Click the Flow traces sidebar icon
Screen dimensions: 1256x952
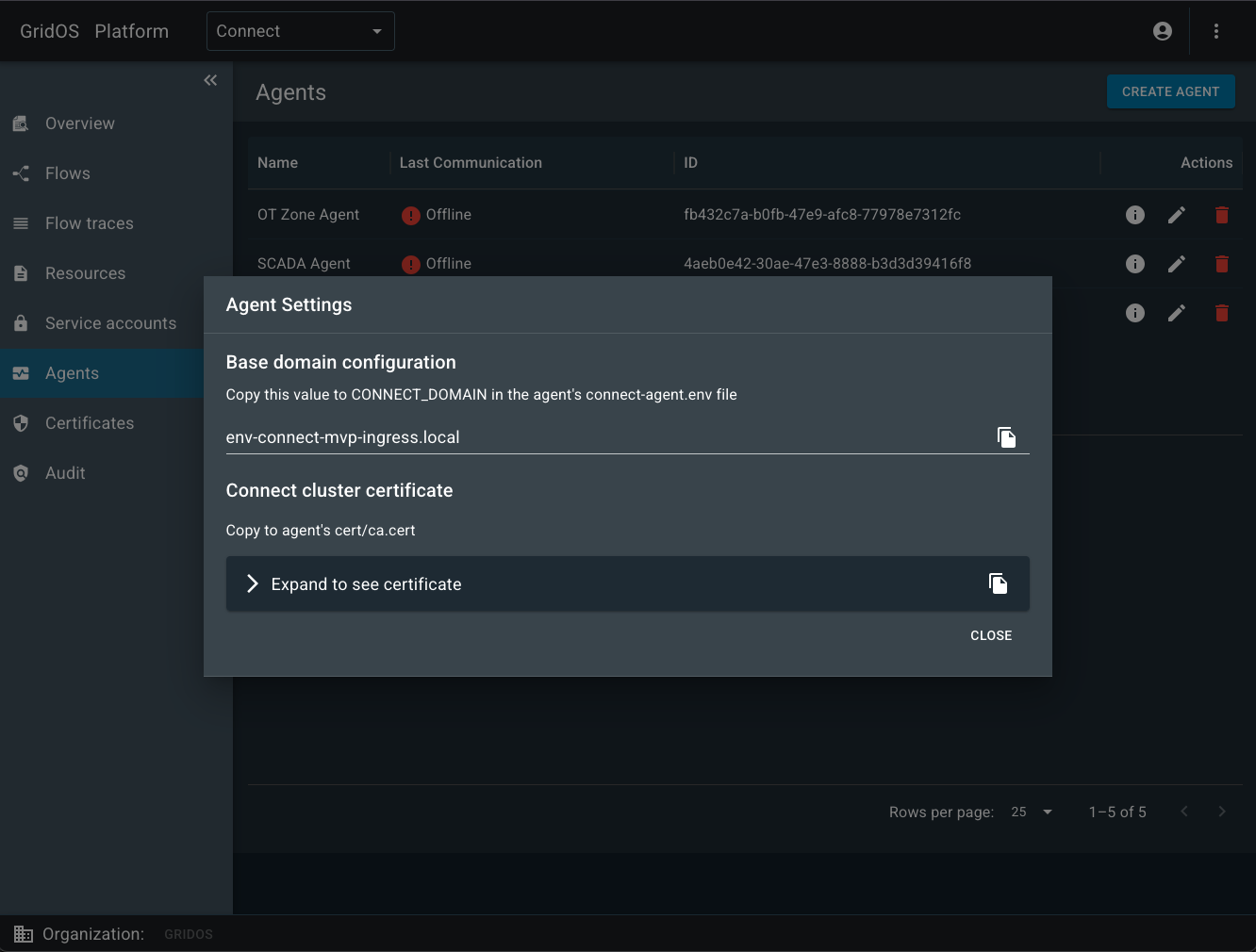[x=21, y=223]
